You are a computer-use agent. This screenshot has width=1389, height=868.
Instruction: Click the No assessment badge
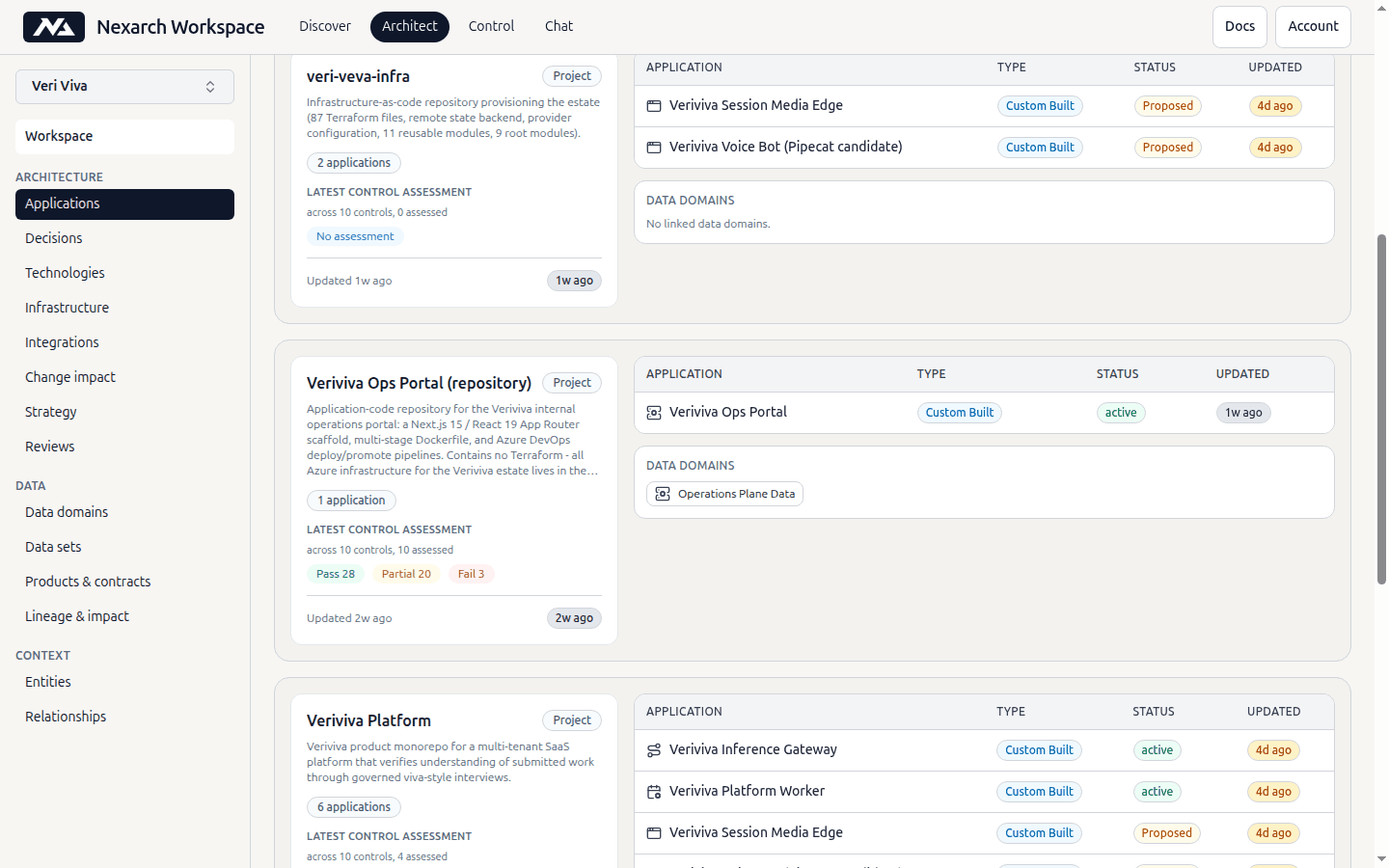[355, 237]
